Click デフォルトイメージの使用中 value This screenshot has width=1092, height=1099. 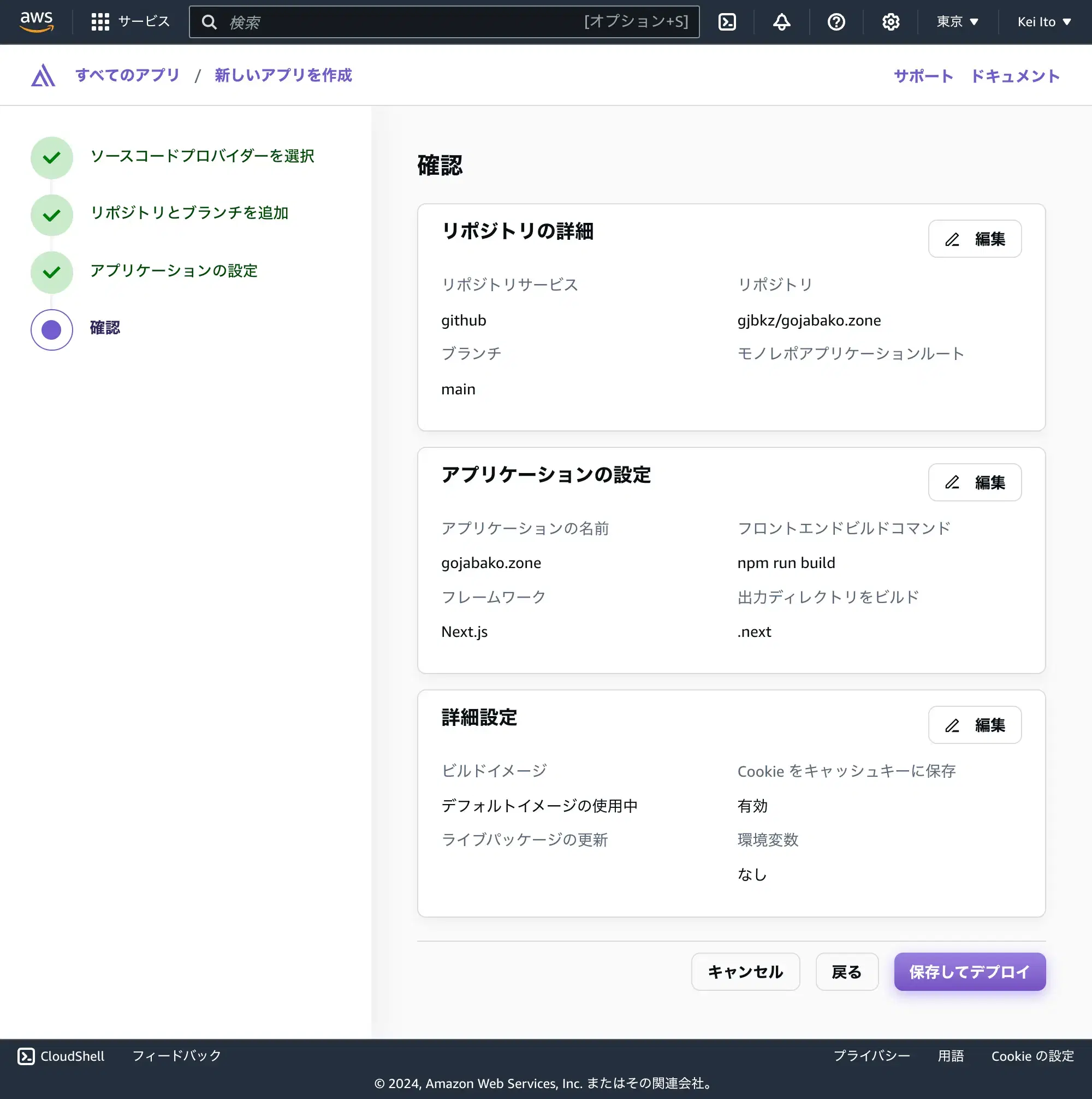(x=539, y=806)
